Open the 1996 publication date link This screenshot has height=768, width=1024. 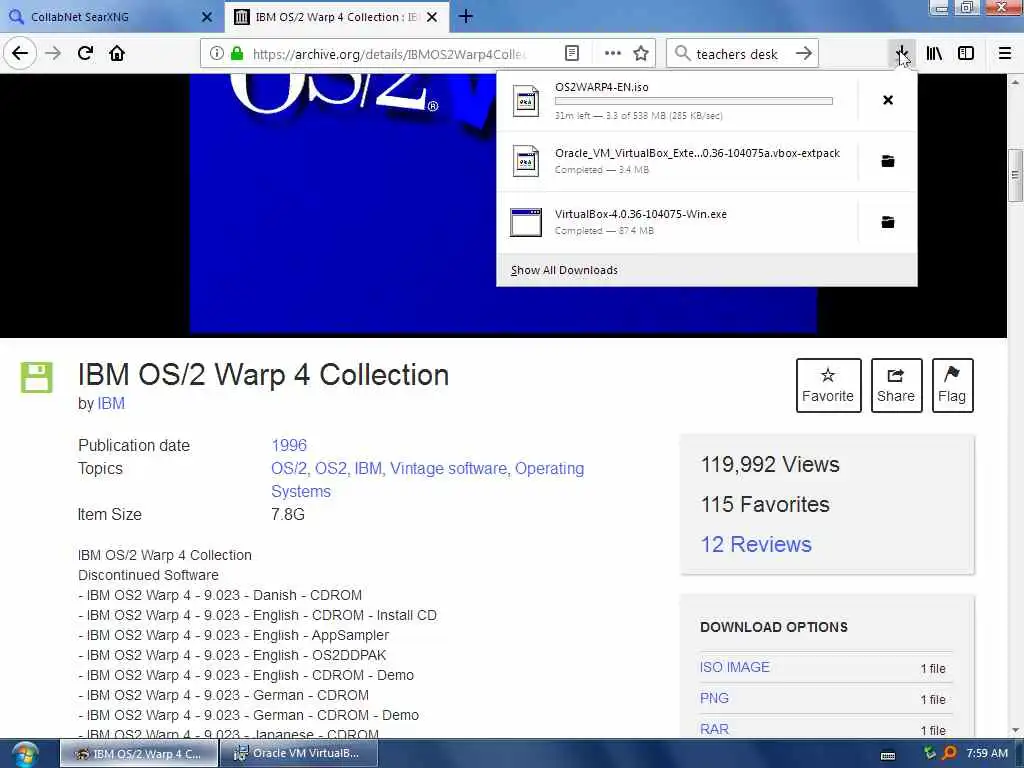(289, 445)
